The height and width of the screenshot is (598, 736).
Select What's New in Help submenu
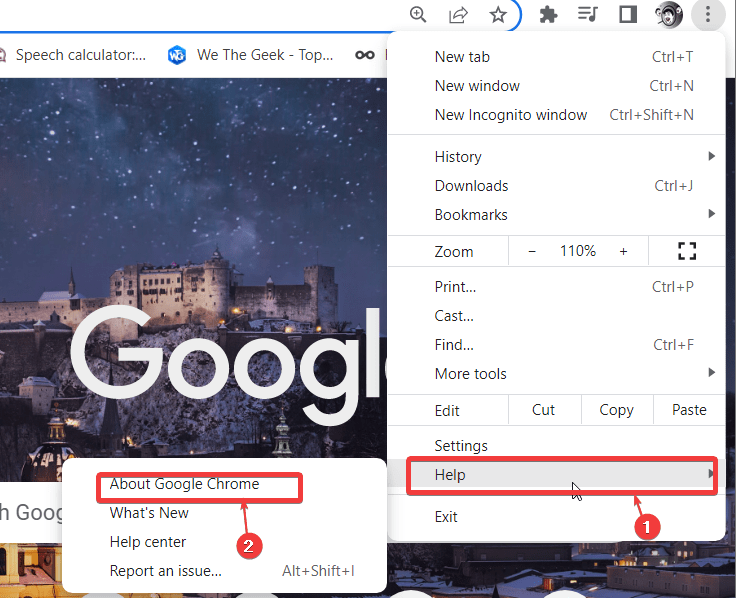tap(224, 513)
